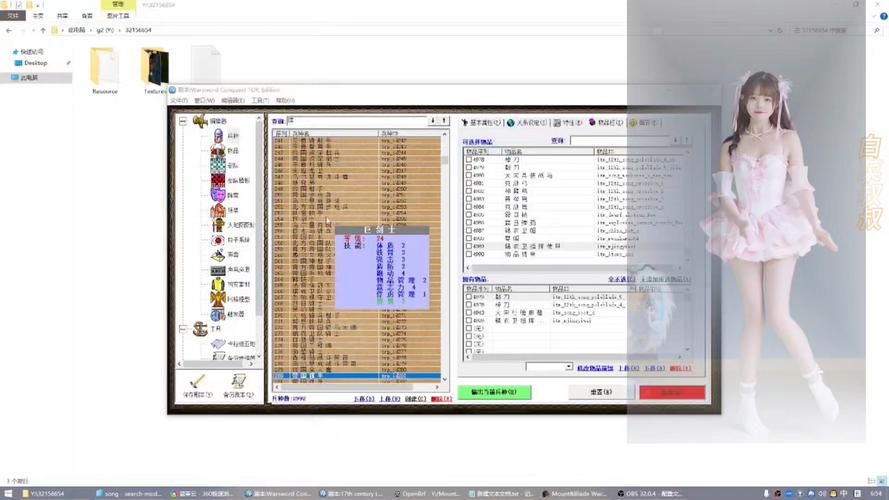Open the OpenBrf taskbar item
Image resolution: width=889 pixels, height=500 pixels.
coord(425,494)
